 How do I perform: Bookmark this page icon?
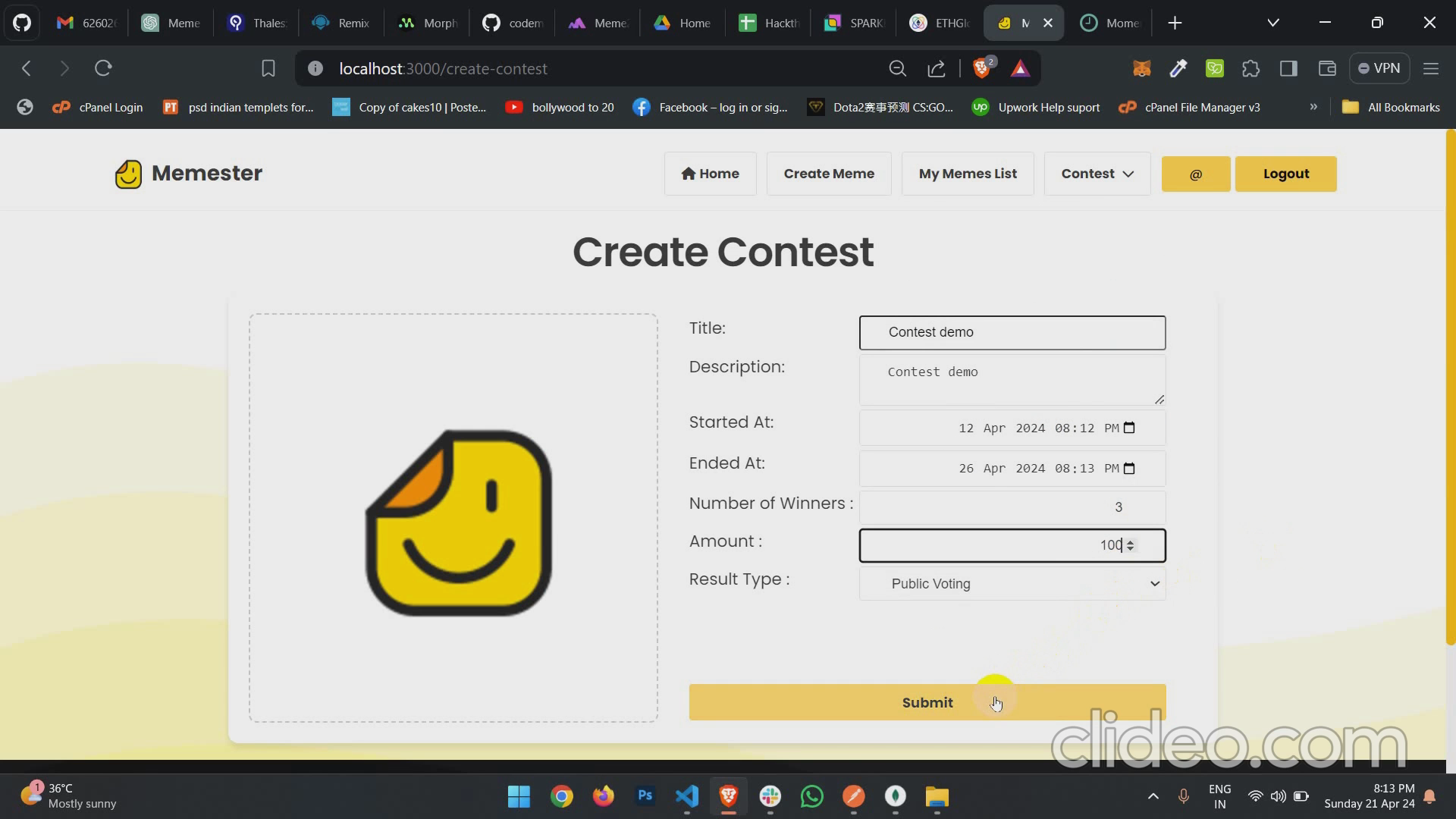coord(268,68)
